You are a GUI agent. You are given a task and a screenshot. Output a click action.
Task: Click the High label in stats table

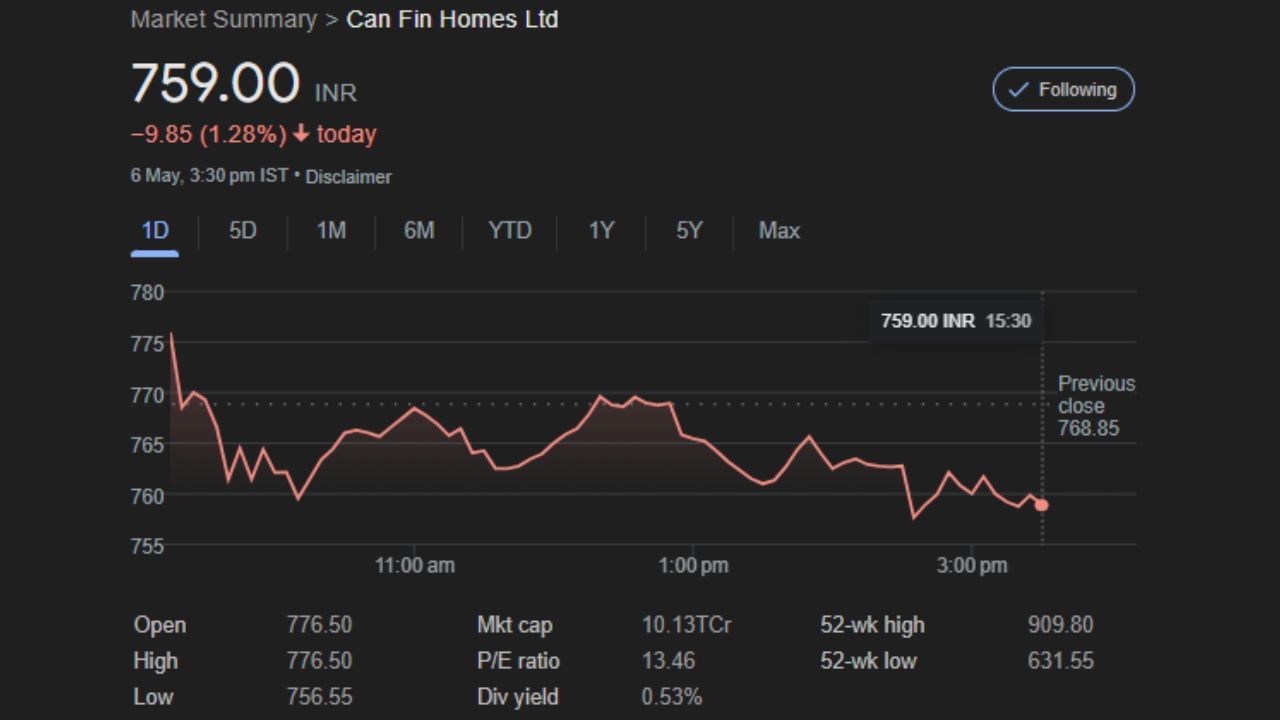(x=155, y=661)
